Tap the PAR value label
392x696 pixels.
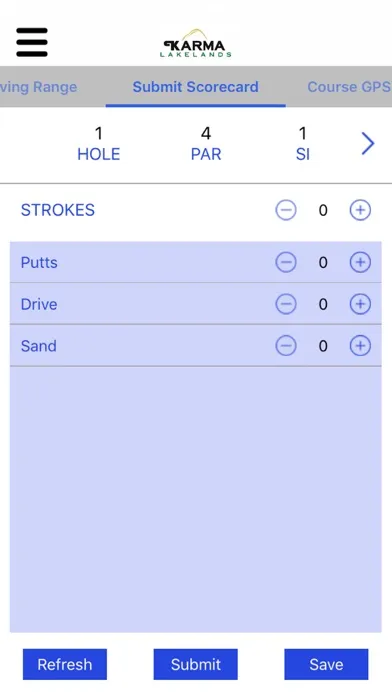pos(206,154)
